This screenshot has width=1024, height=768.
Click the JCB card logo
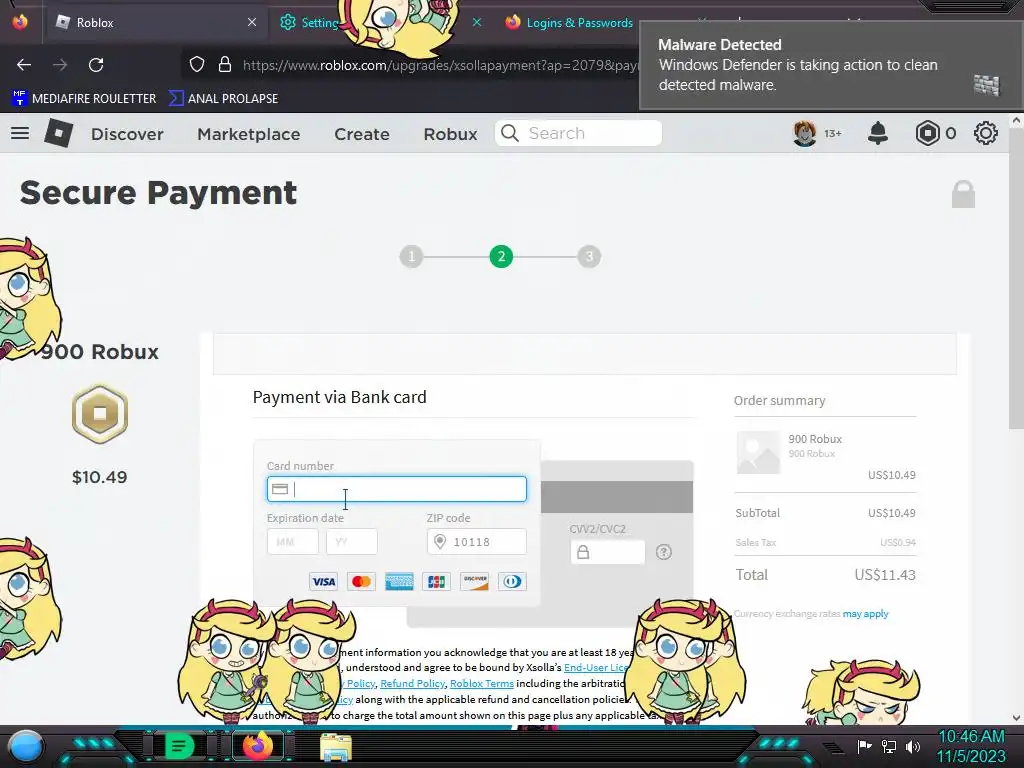point(436,581)
